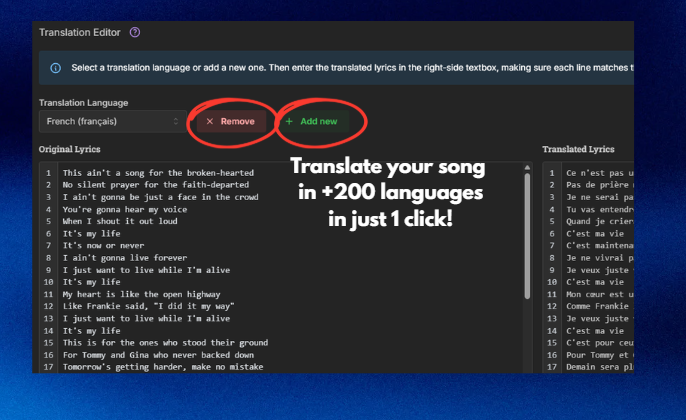686x420 pixels.
Task: Click the line "Tomorrow's getting harder, make no mistake"
Action: (163, 367)
